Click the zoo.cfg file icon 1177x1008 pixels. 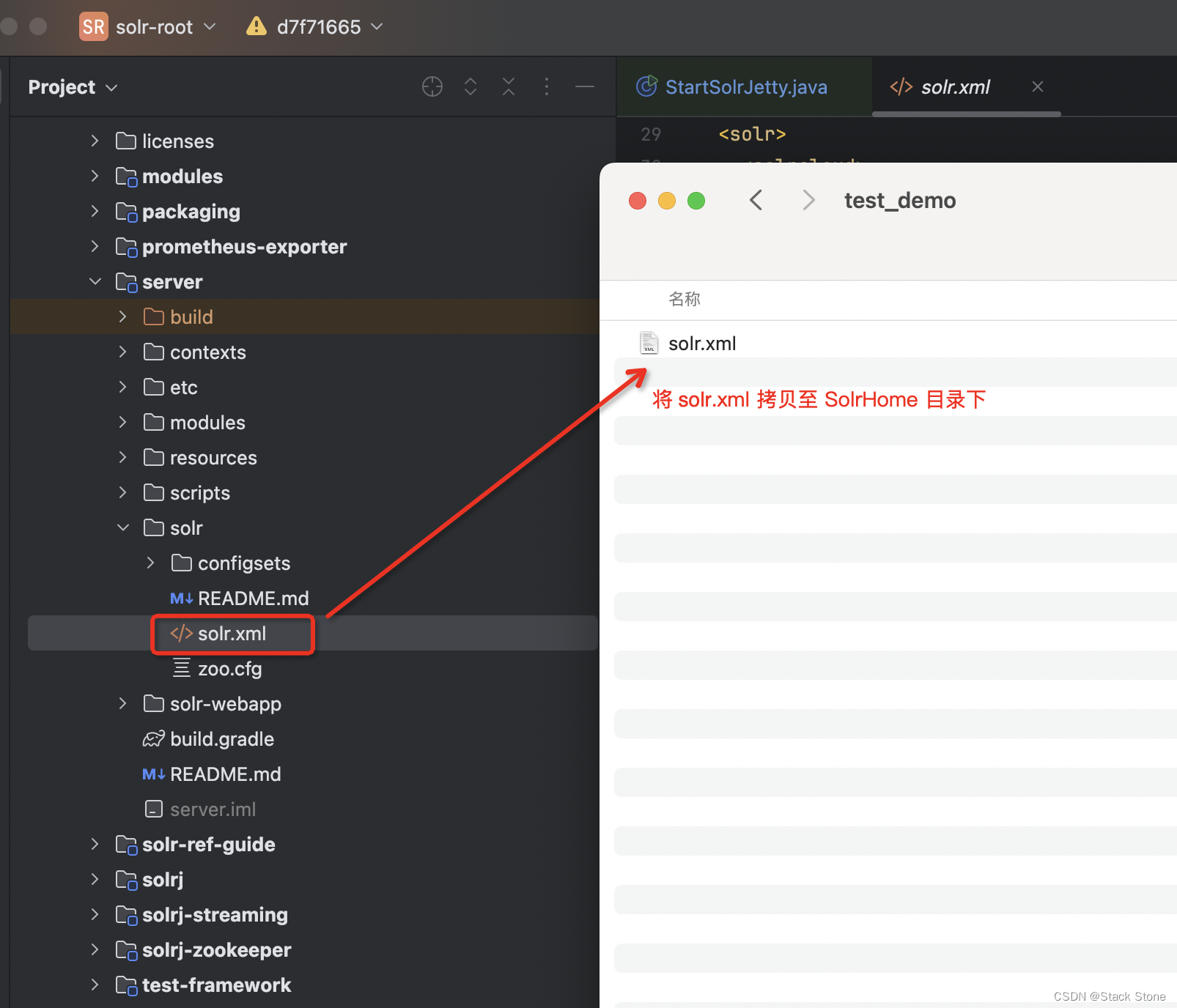[181, 668]
